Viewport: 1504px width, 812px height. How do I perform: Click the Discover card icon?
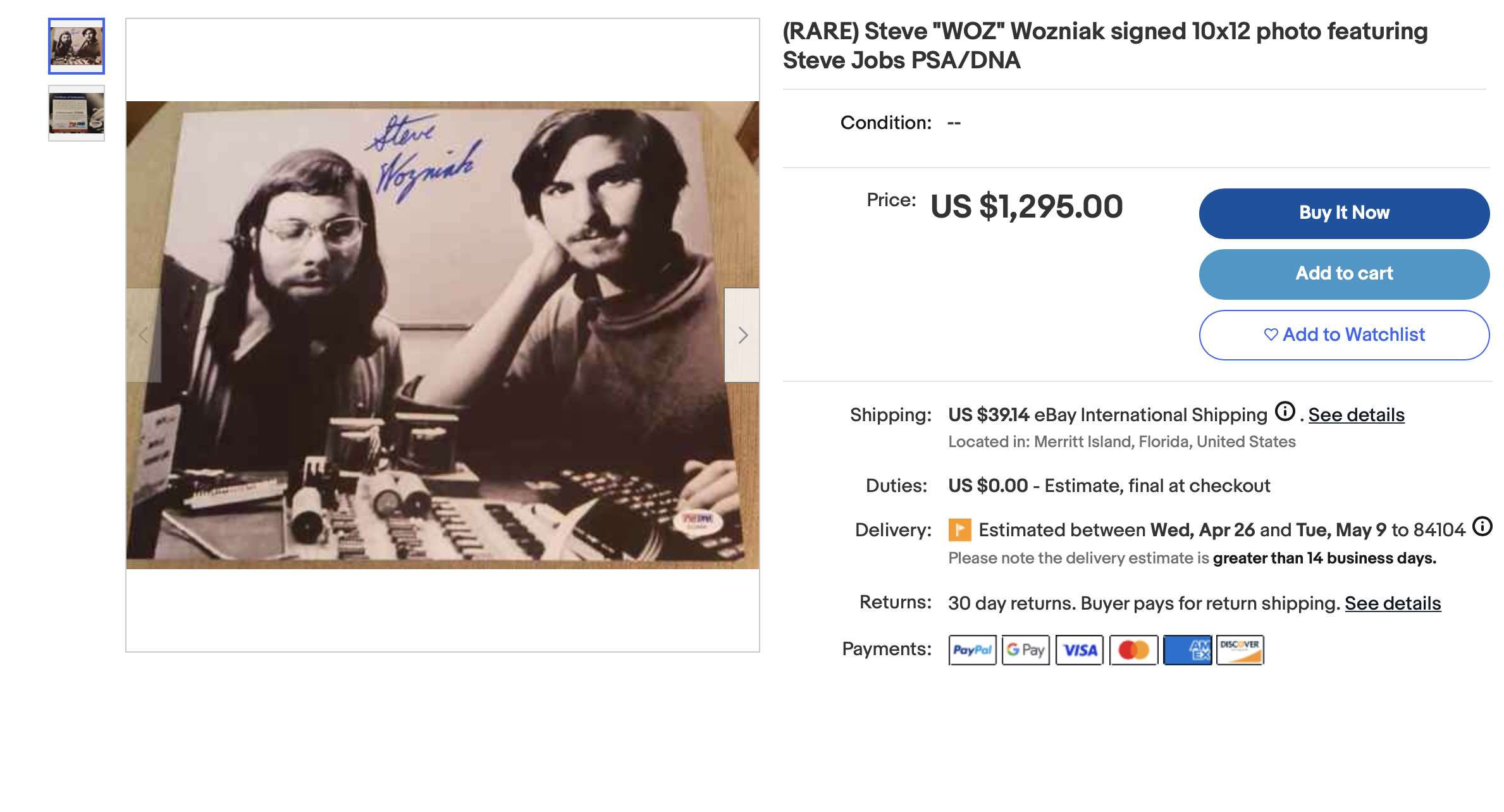[x=1240, y=650]
